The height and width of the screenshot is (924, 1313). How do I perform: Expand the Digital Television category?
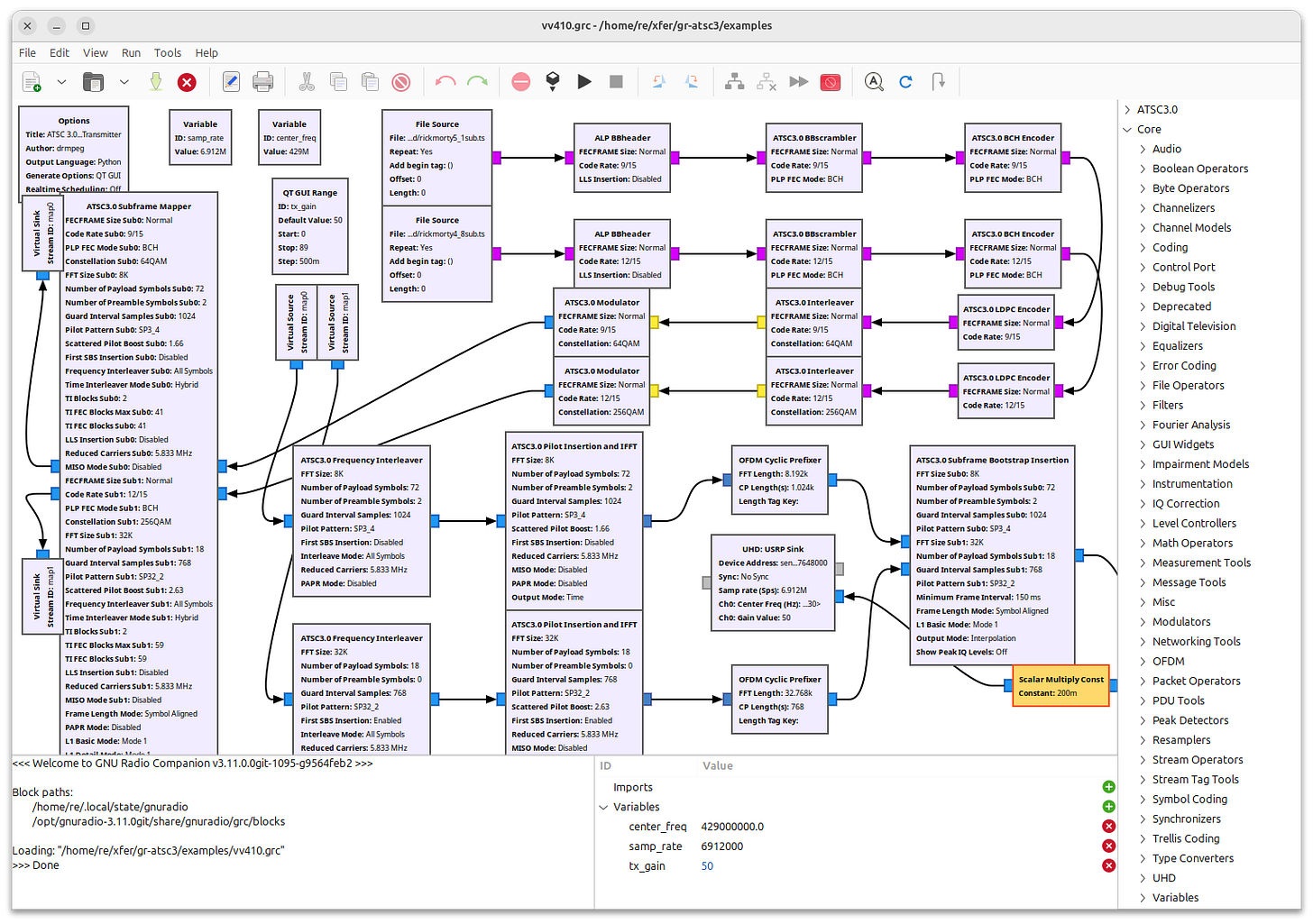[x=1143, y=326]
